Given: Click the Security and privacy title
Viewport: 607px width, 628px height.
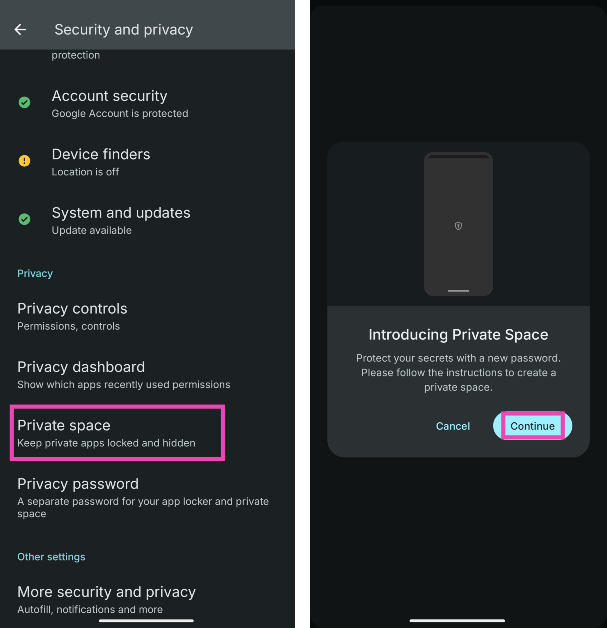Looking at the screenshot, I should pos(124,30).
